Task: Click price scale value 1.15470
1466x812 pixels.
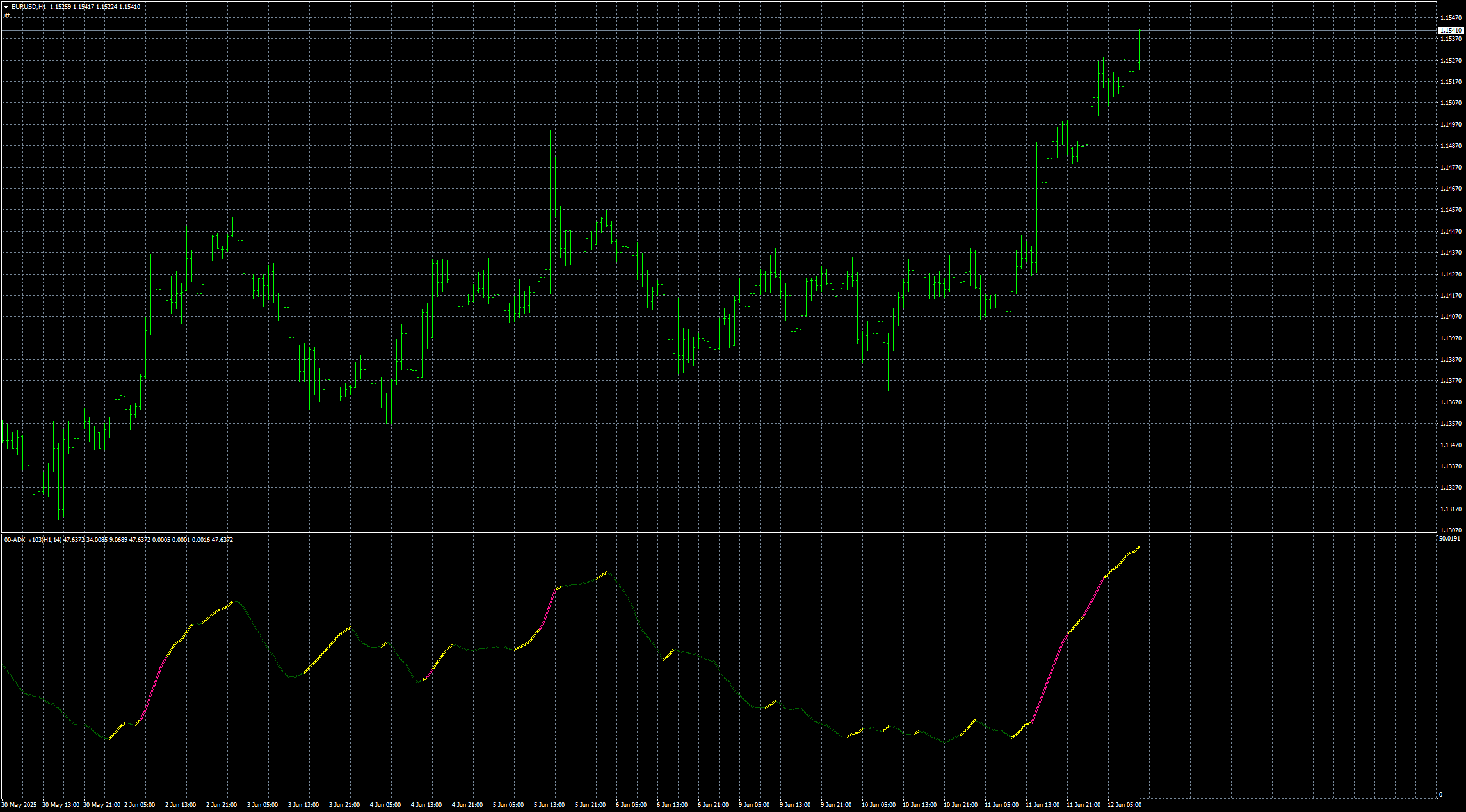Action: click(x=1450, y=18)
